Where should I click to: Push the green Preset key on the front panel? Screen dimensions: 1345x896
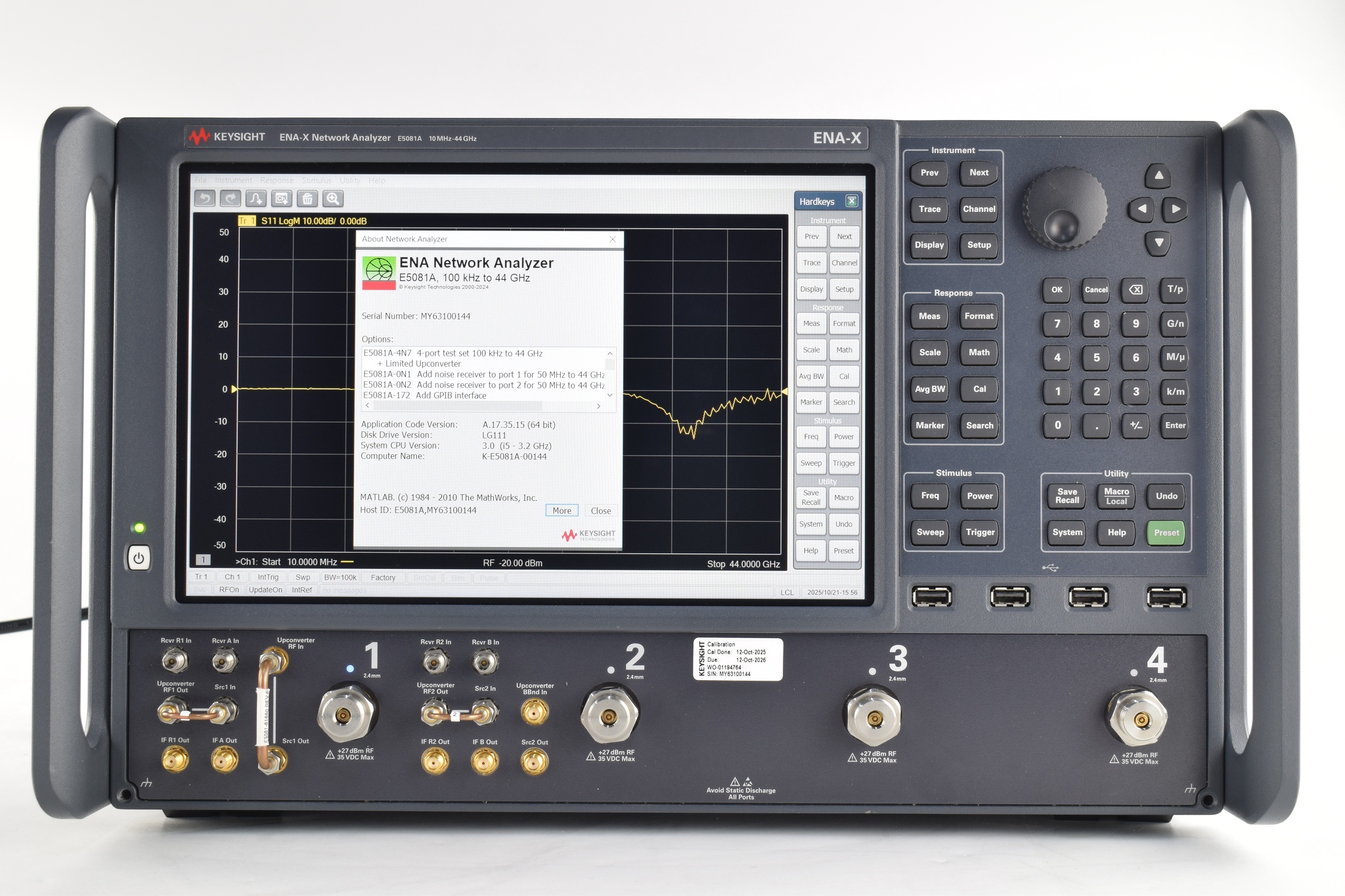1166,532
